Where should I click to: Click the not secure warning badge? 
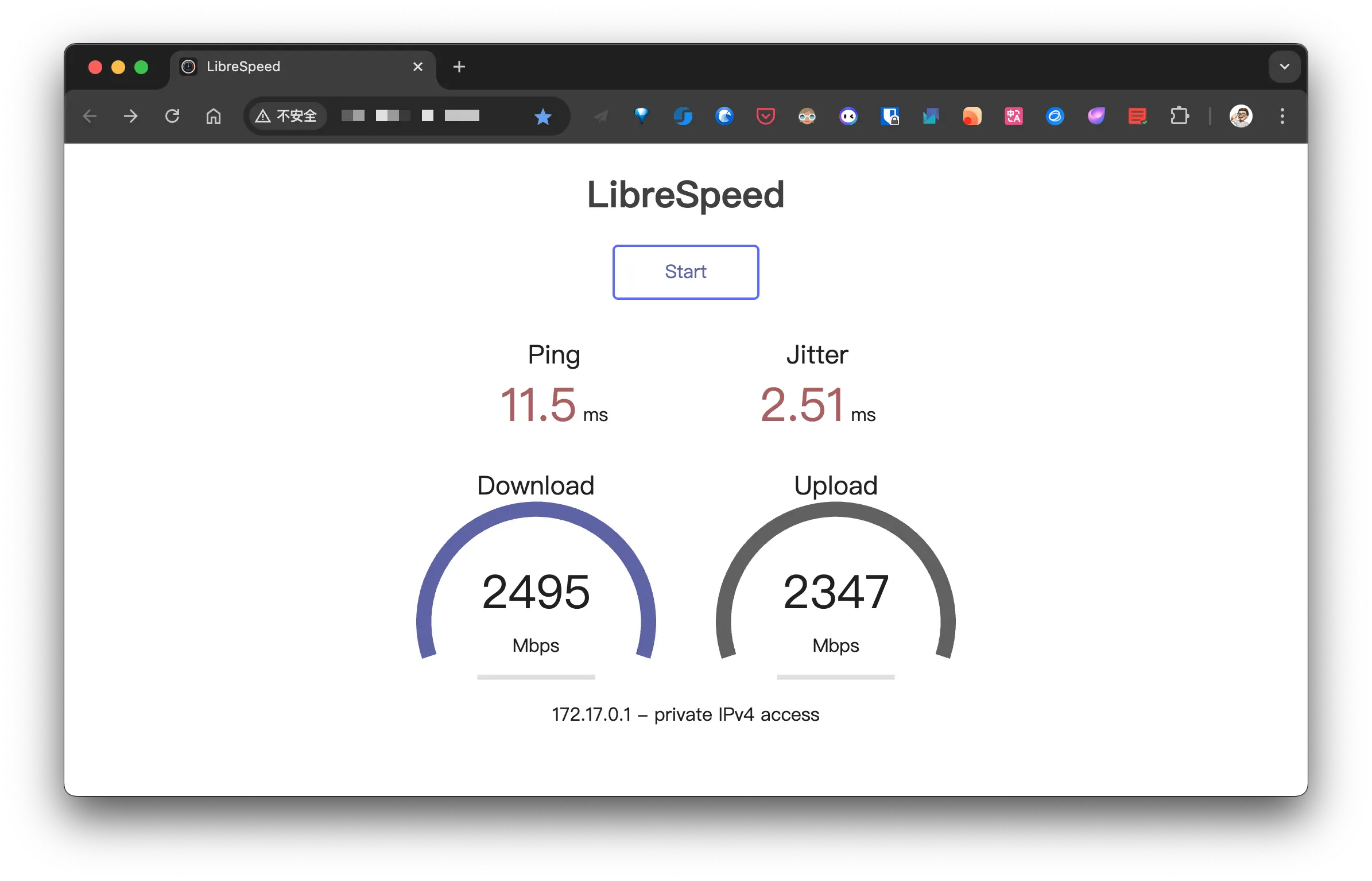coord(286,117)
